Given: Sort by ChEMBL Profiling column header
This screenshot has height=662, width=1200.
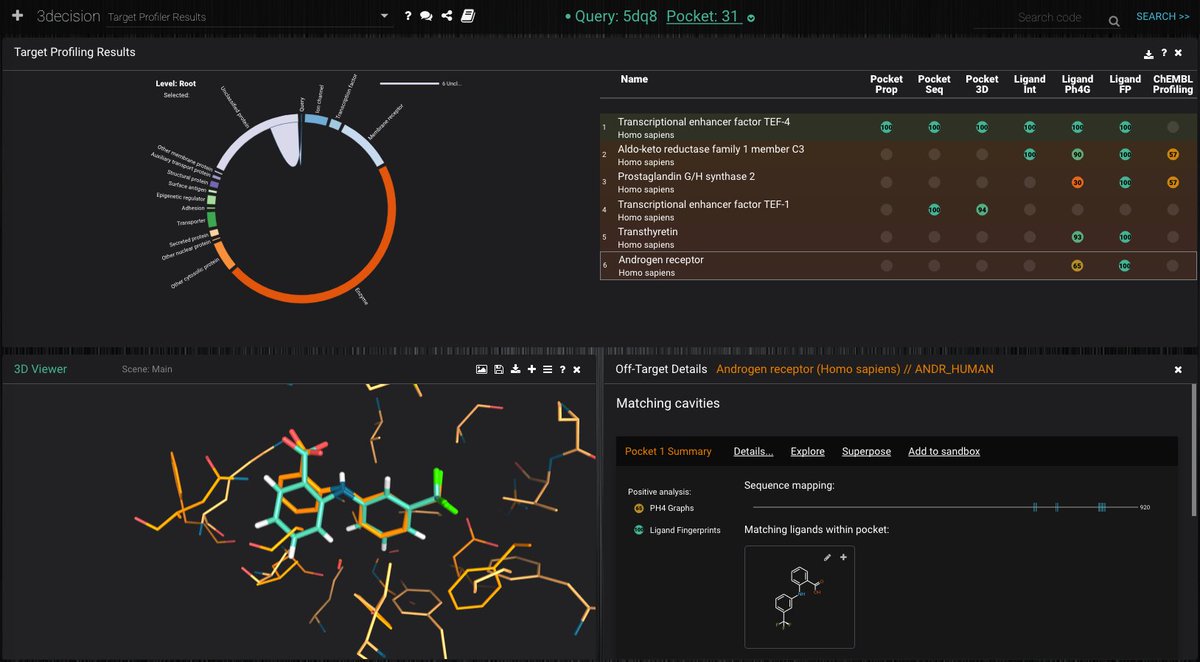Looking at the screenshot, I should click(x=1173, y=84).
